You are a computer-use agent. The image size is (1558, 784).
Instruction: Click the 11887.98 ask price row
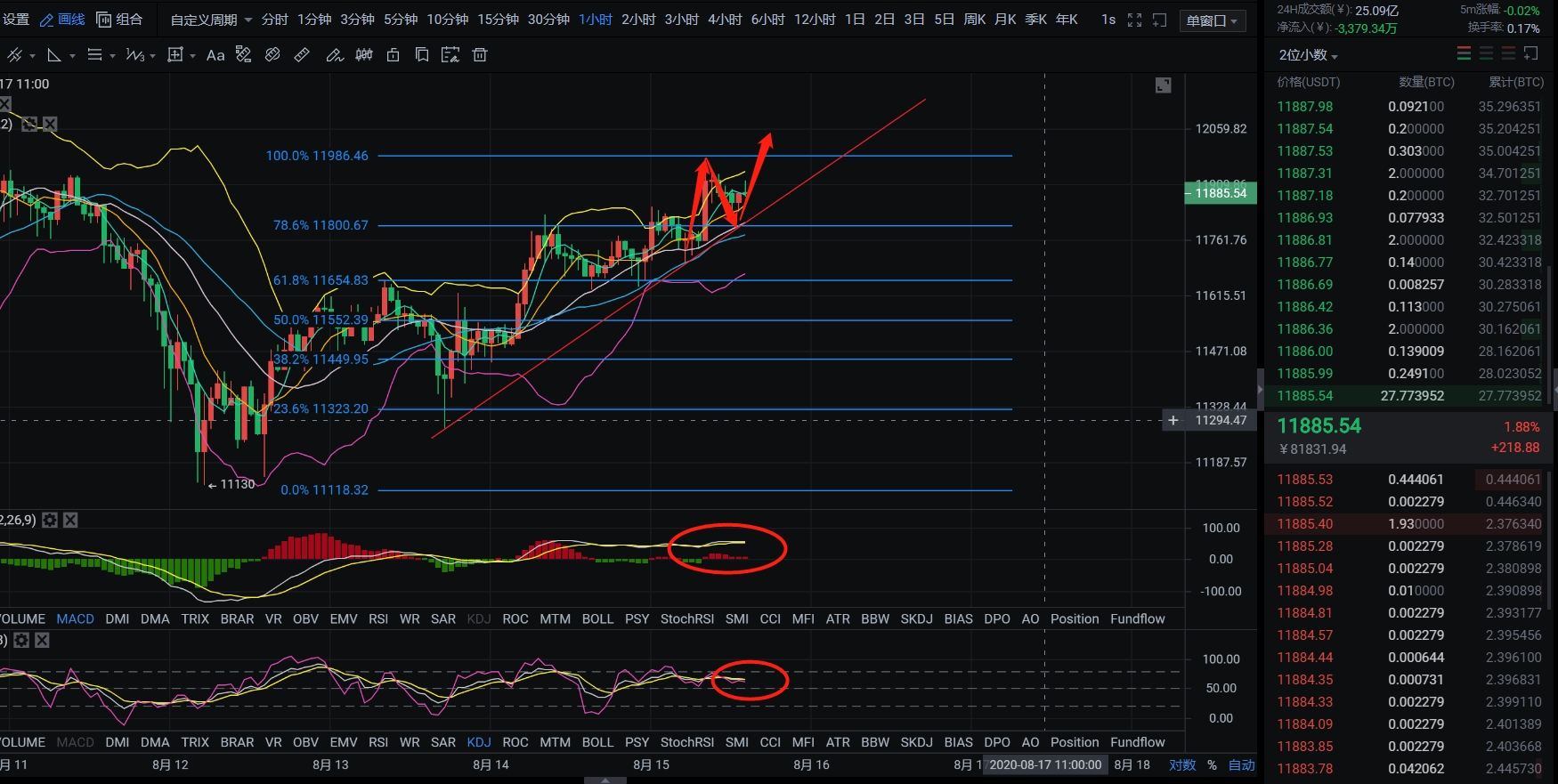tap(1305, 107)
